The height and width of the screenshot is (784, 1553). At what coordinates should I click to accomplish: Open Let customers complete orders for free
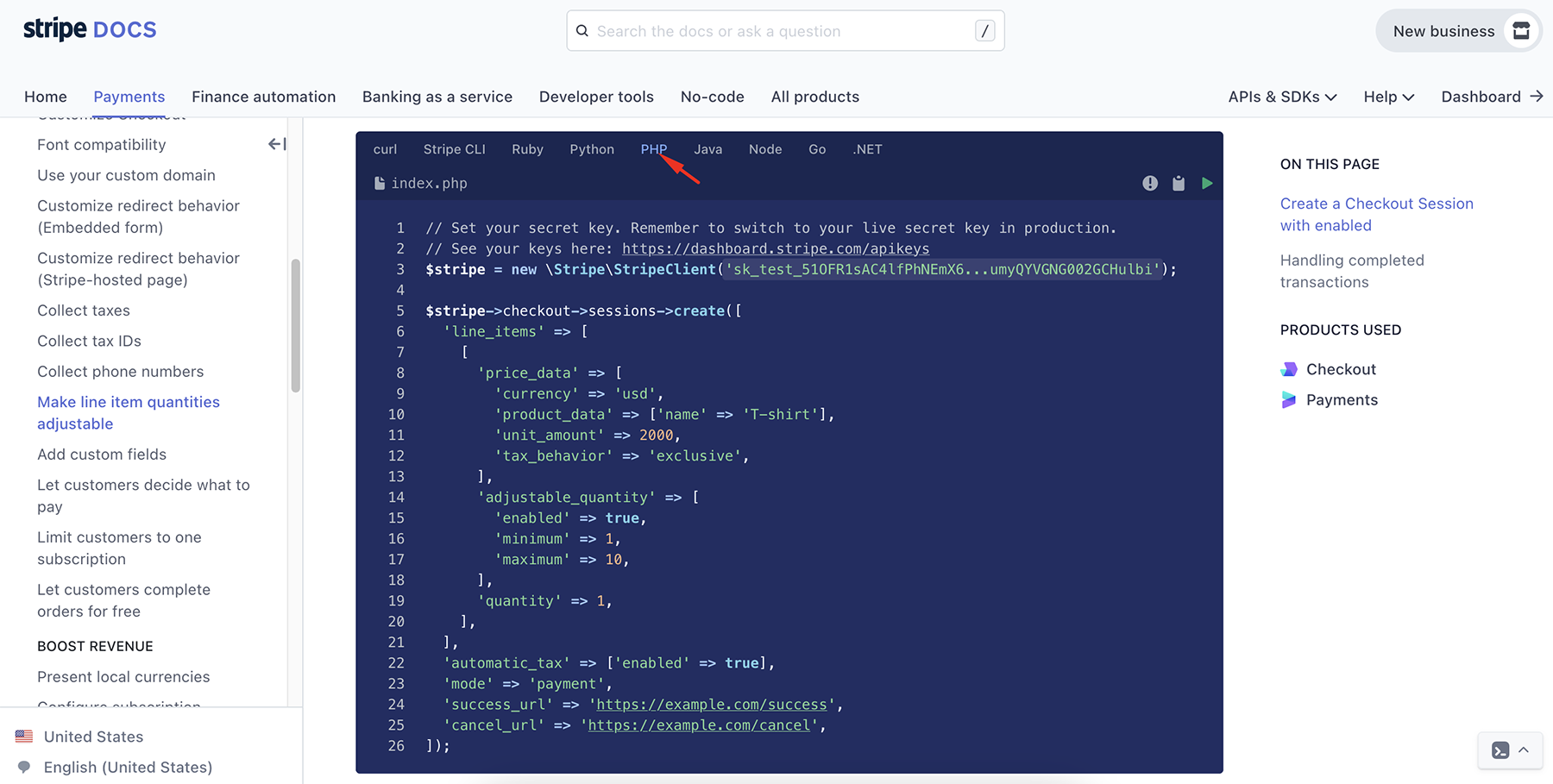pyautogui.click(x=124, y=600)
